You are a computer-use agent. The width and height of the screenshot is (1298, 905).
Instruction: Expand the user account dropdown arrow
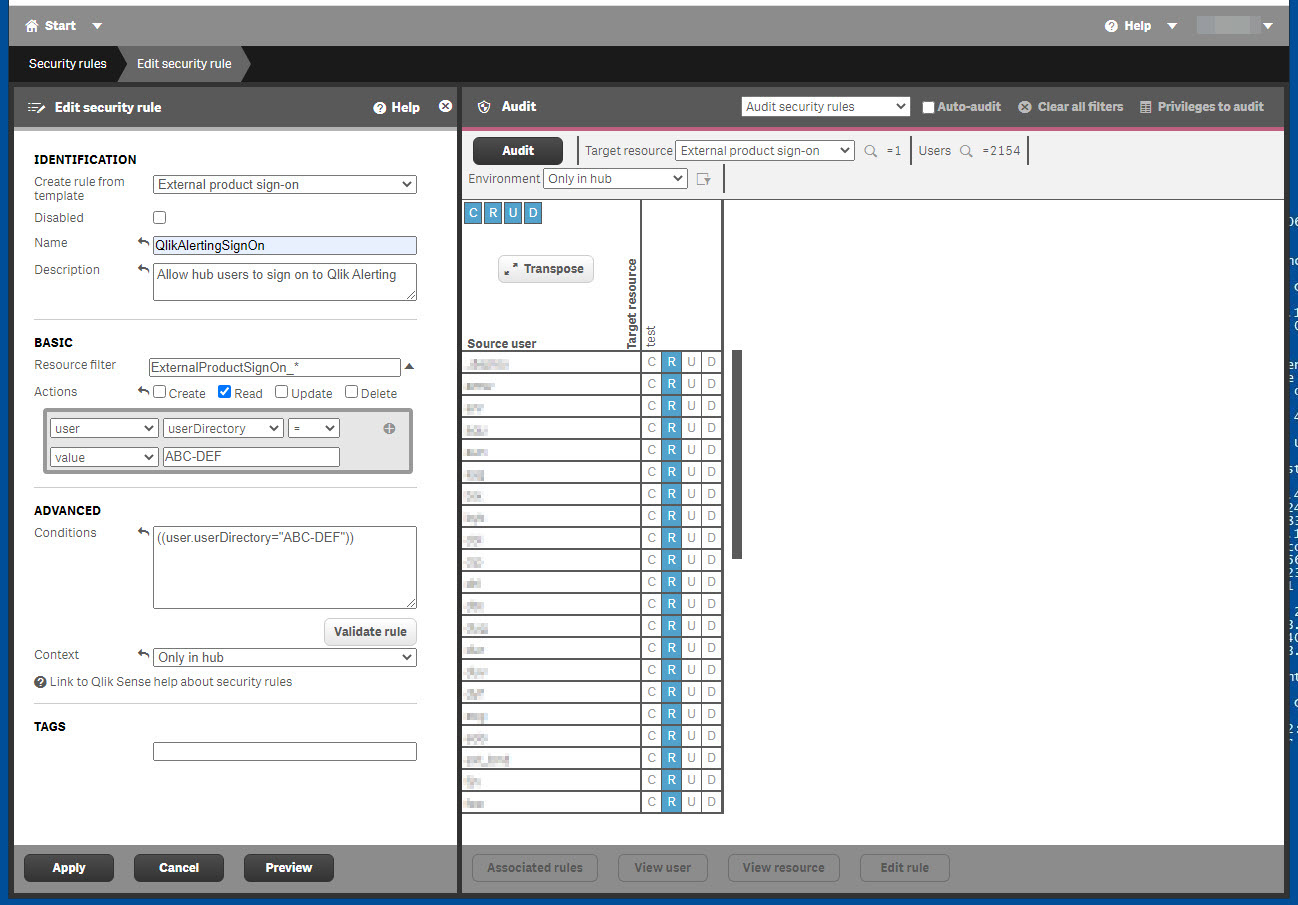[1268, 26]
